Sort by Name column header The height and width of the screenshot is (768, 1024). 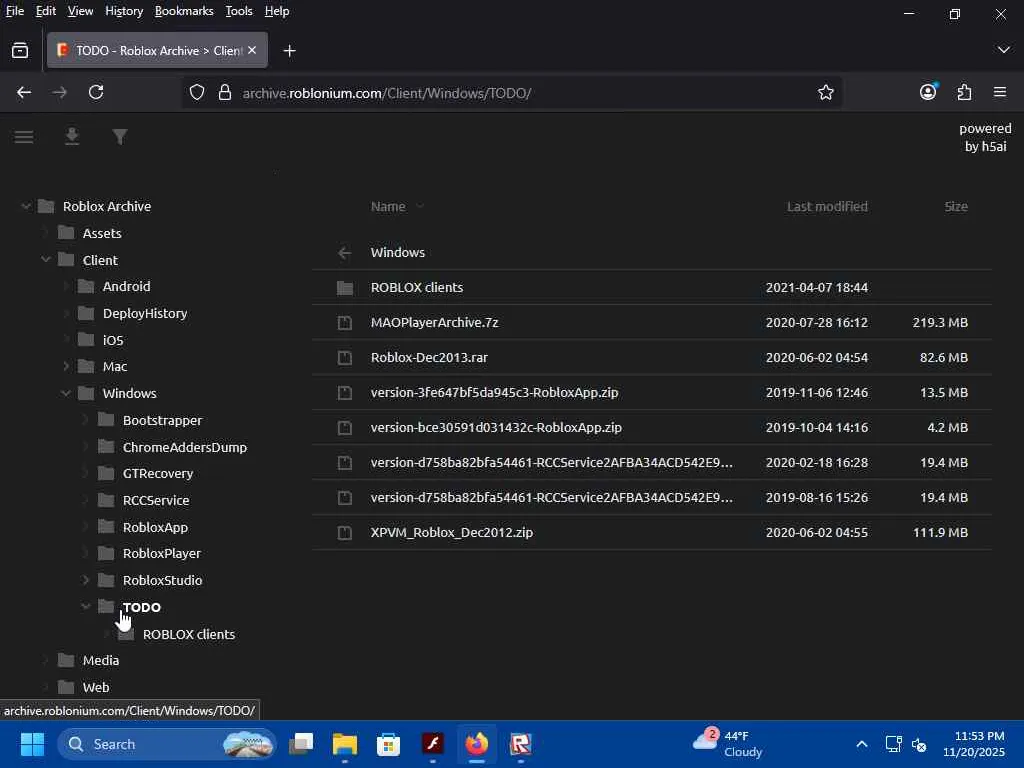(x=388, y=206)
